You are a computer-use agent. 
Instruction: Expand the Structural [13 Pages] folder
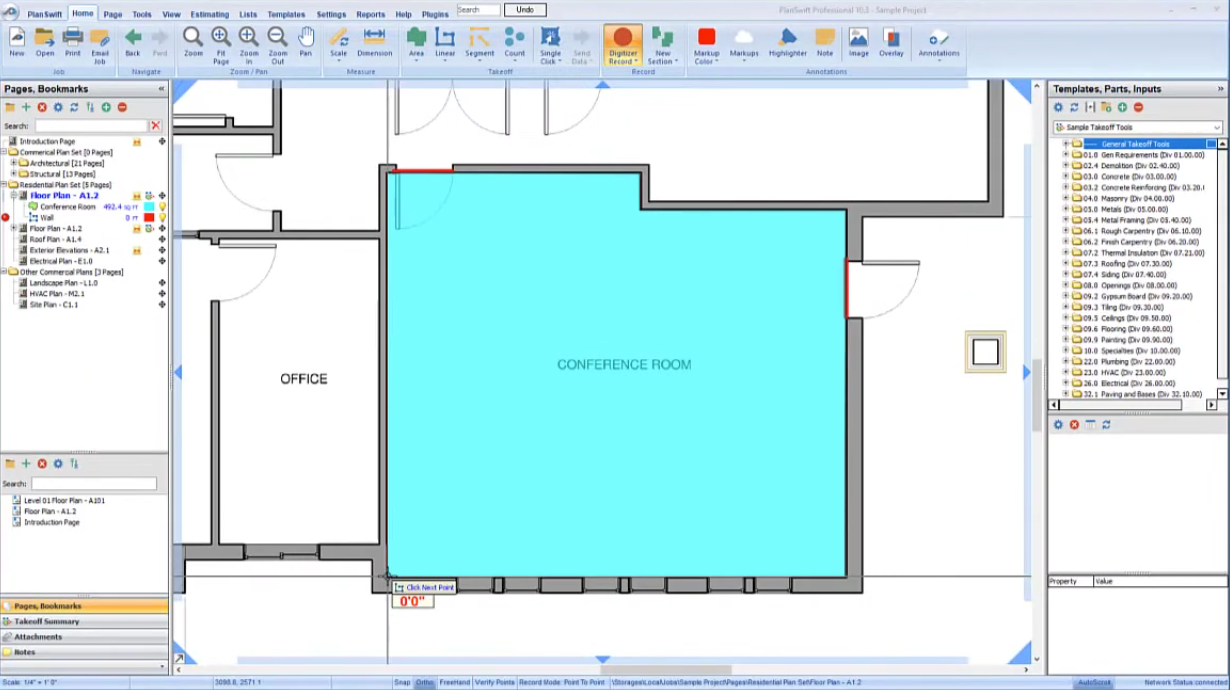[14, 174]
